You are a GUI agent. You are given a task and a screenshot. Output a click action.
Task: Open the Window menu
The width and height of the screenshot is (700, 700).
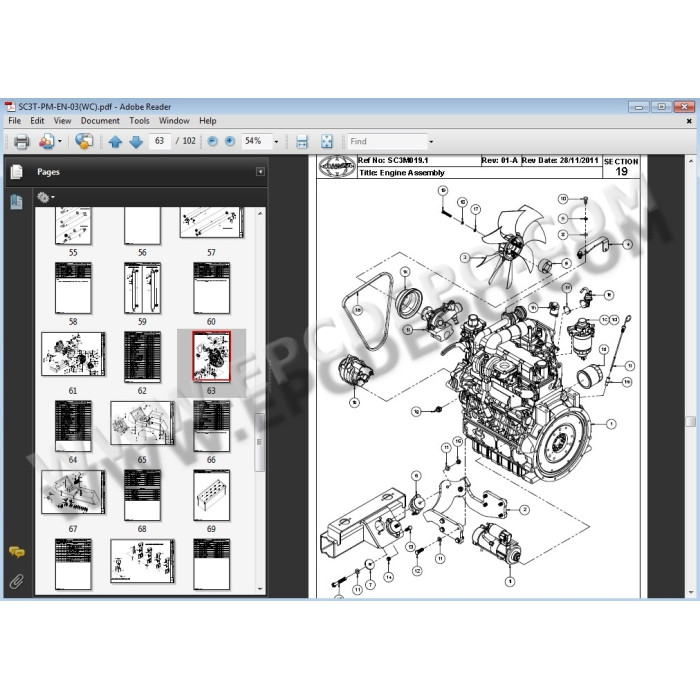point(174,121)
